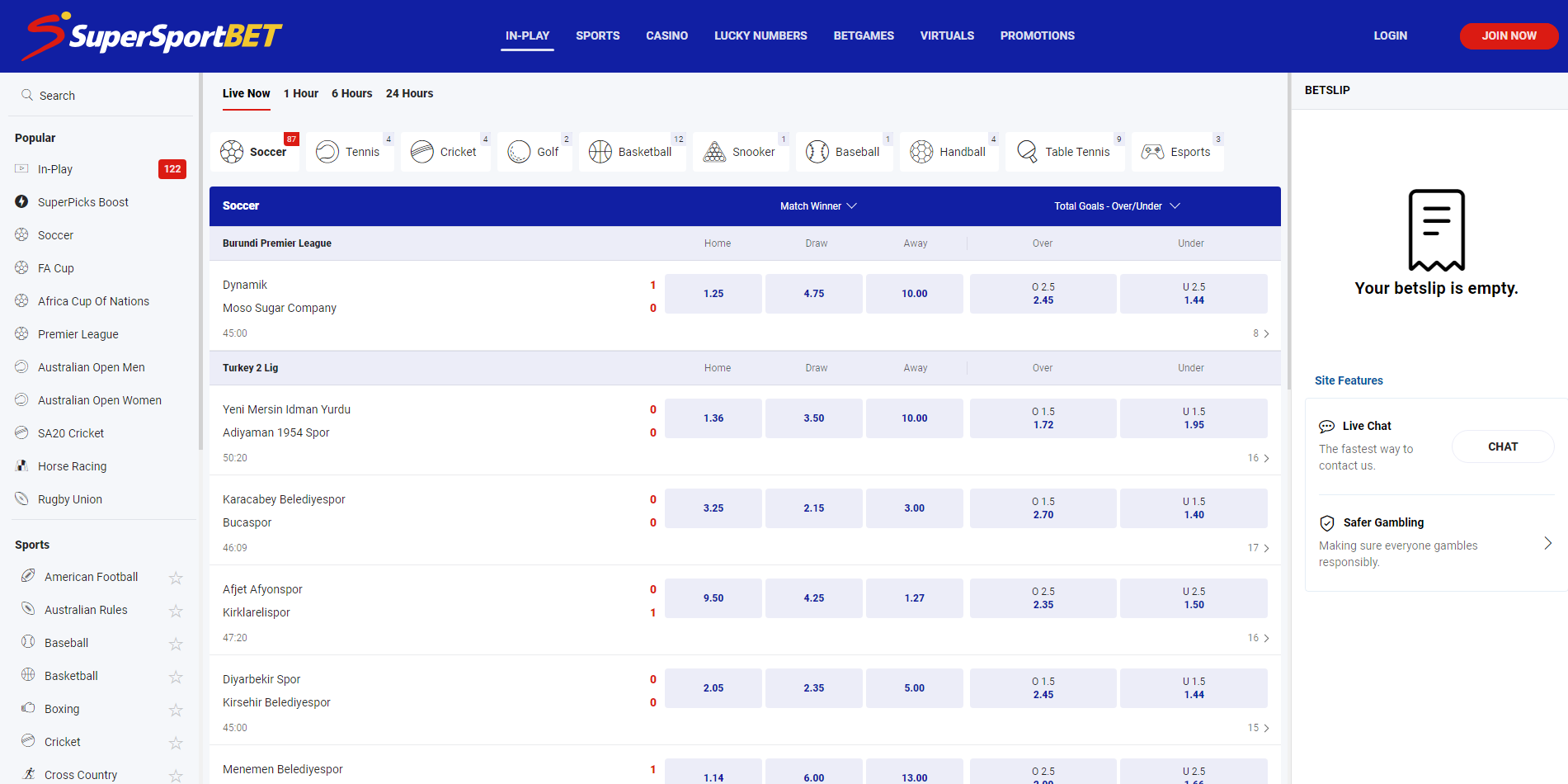Click the Safer Gambling shield icon
The width and height of the screenshot is (1568, 784).
click(1327, 522)
